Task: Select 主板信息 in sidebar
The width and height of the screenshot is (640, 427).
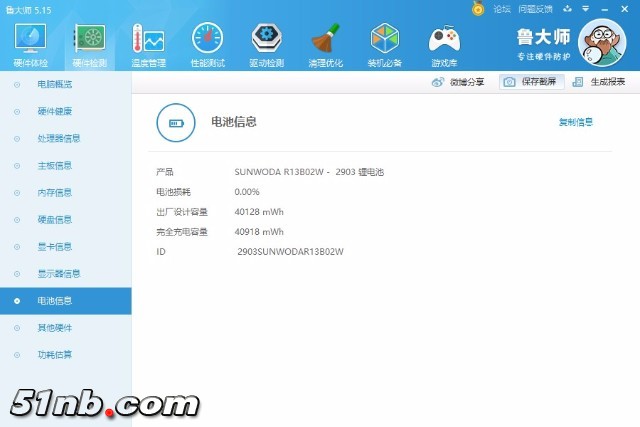Action: point(66,165)
